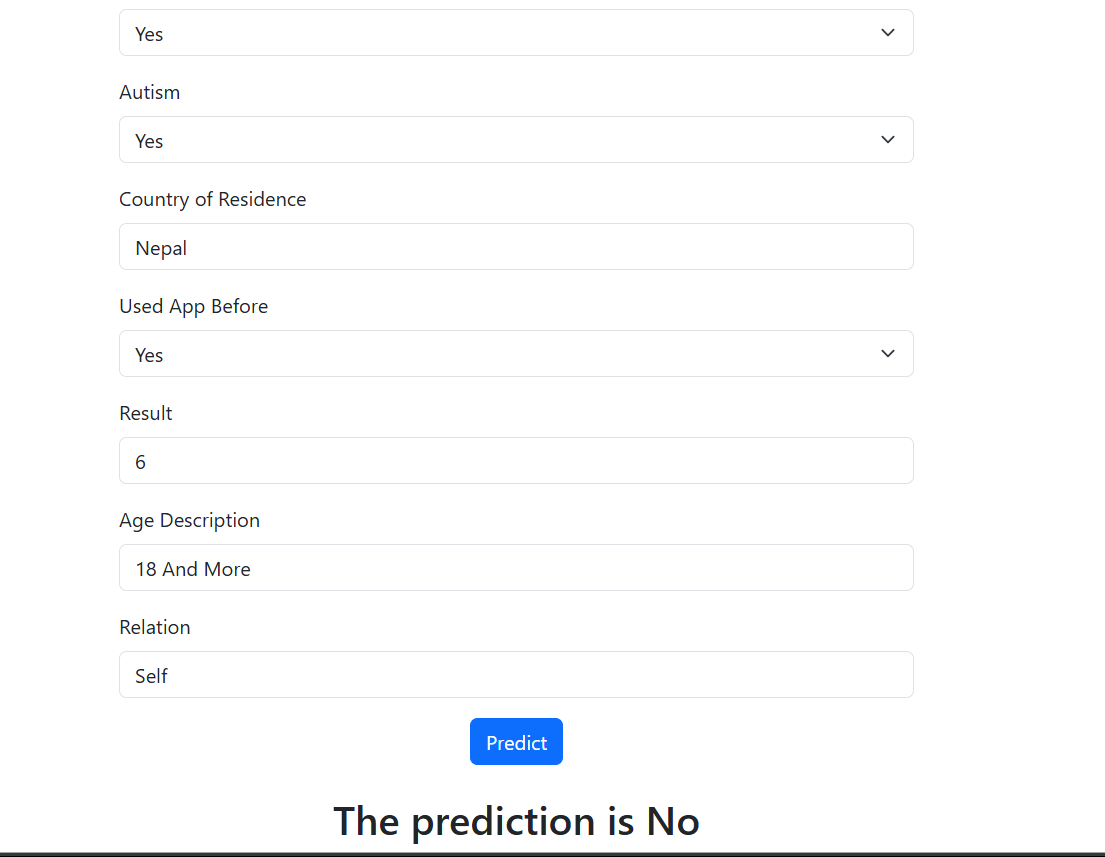Click the chevron arrow of the Autism dropdown
Image resolution: width=1105 pixels, height=857 pixels.
click(887, 140)
